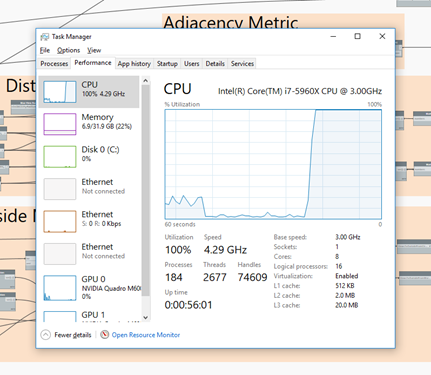Click the processes count 184
431x375 pixels.
[174, 277]
